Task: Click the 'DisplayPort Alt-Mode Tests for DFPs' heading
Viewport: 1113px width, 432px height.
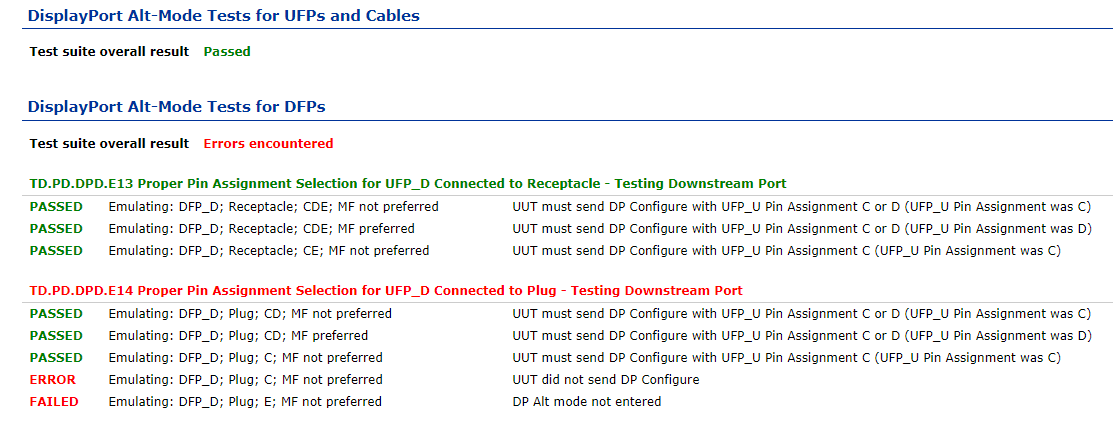Action: click(177, 107)
